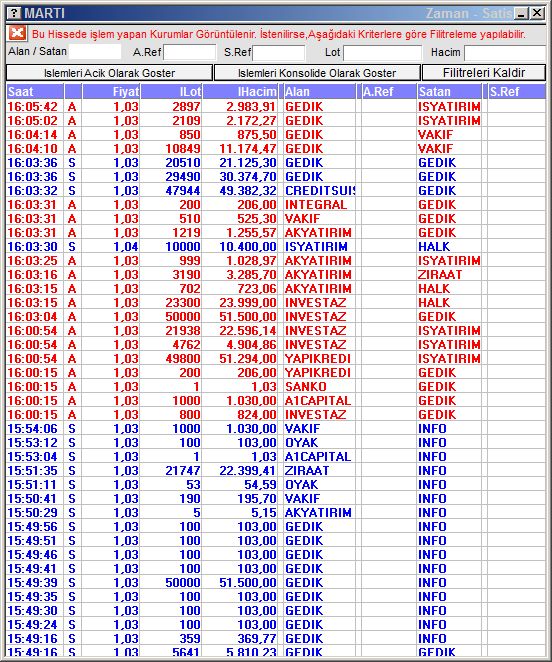The height and width of the screenshot is (662, 552).
Task: Select the 15:51:35 ZIRAAT trade row
Action: pyautogui.click(x=276, y=470)
